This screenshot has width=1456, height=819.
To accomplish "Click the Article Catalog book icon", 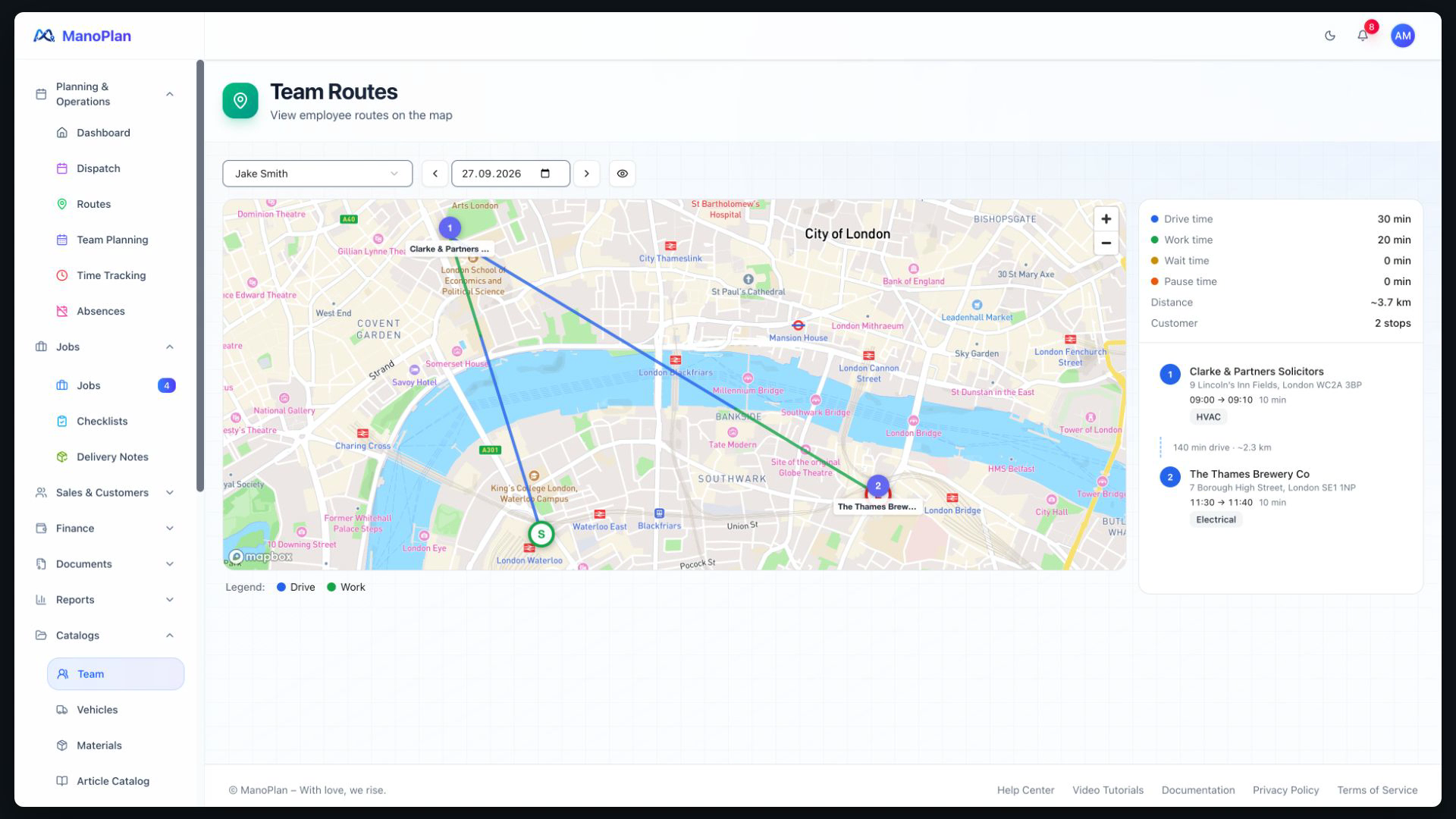I will (62, 781).
